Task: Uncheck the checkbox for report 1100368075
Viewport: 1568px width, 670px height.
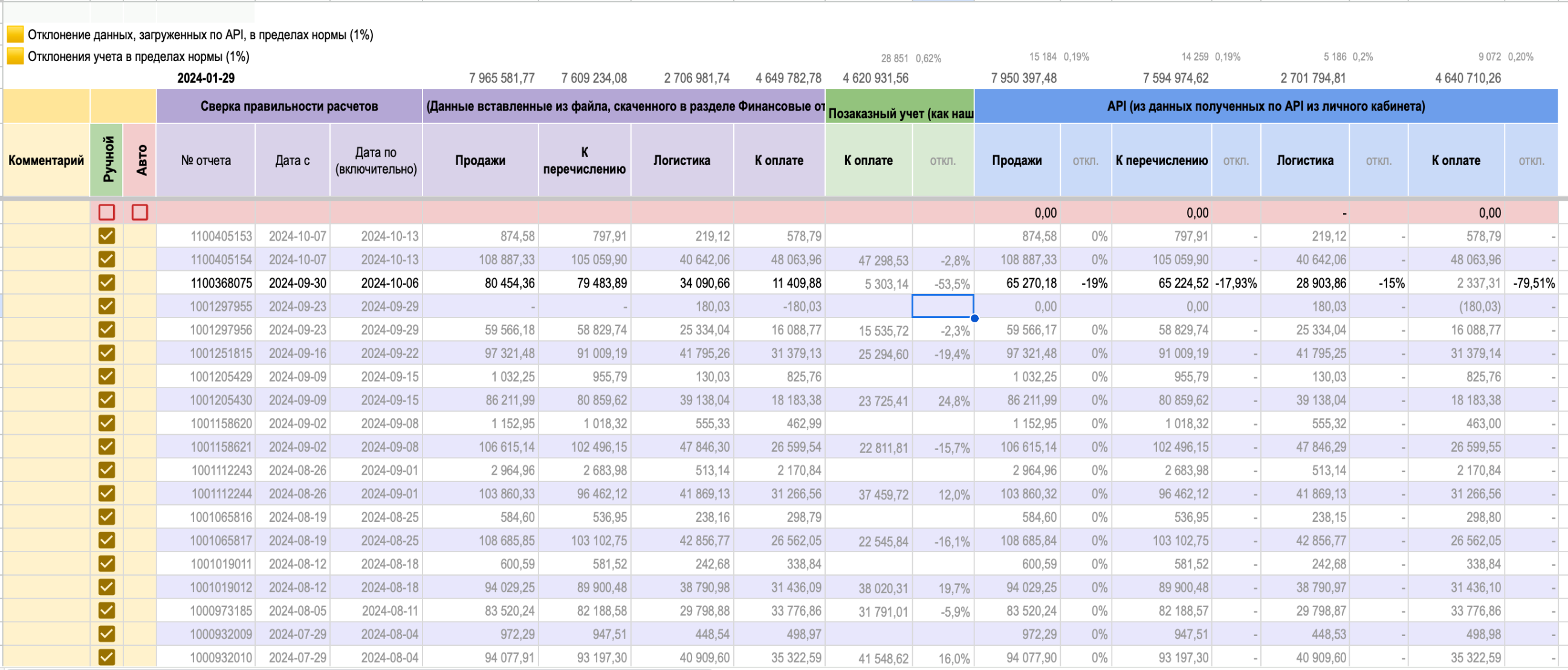Action: (106, 282)
